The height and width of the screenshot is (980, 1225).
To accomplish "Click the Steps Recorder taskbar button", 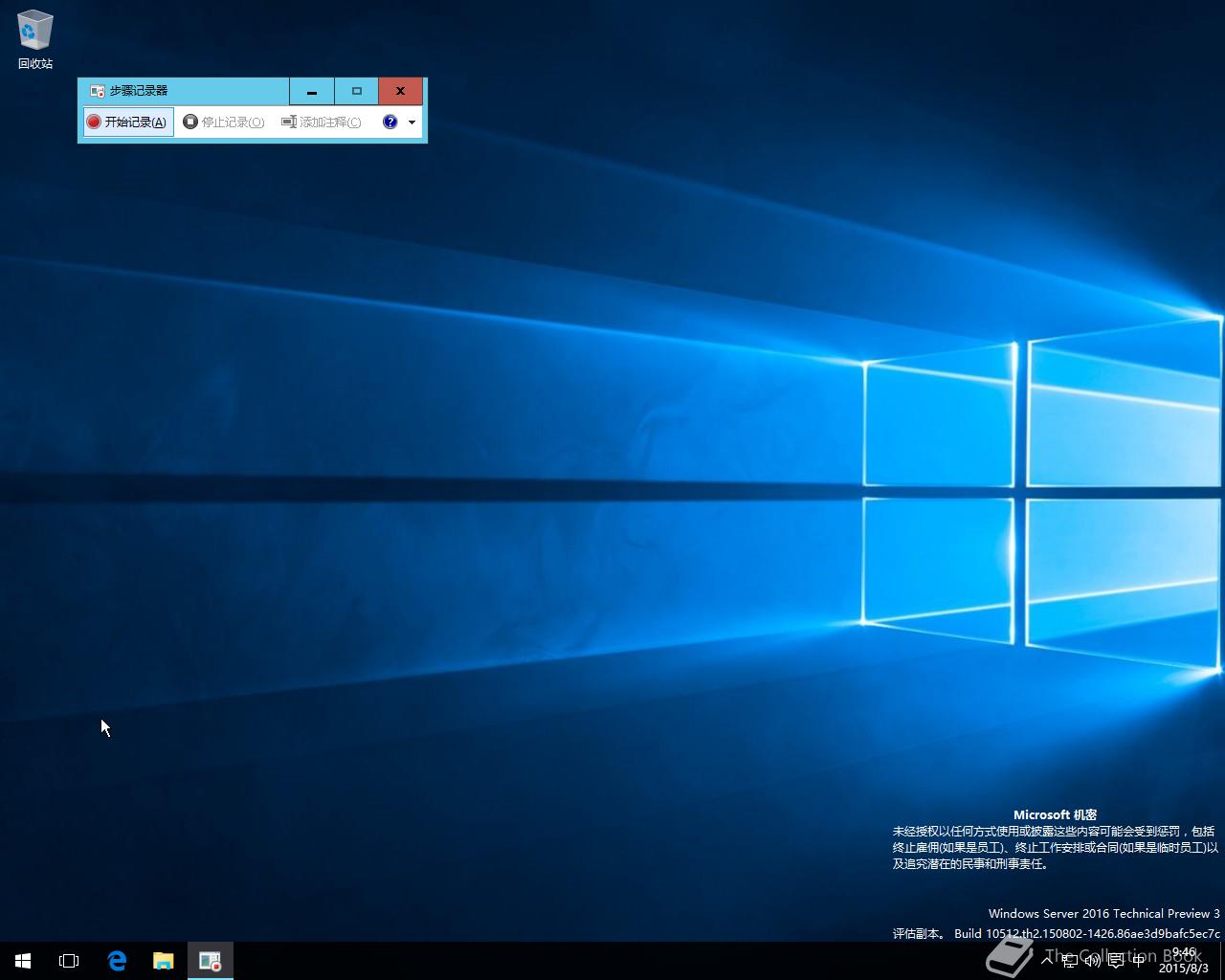I will pyautogui.click(x=210, y=961).
